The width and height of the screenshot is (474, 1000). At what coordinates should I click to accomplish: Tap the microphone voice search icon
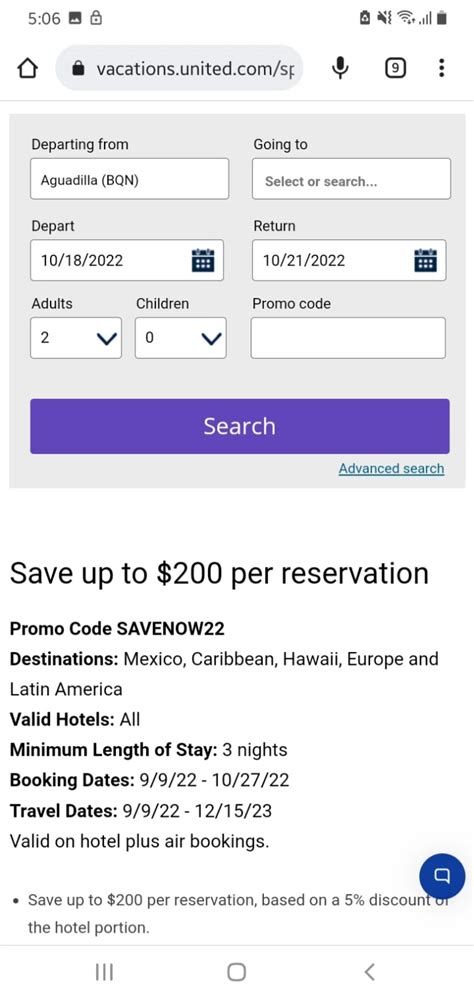pos(341,68)
